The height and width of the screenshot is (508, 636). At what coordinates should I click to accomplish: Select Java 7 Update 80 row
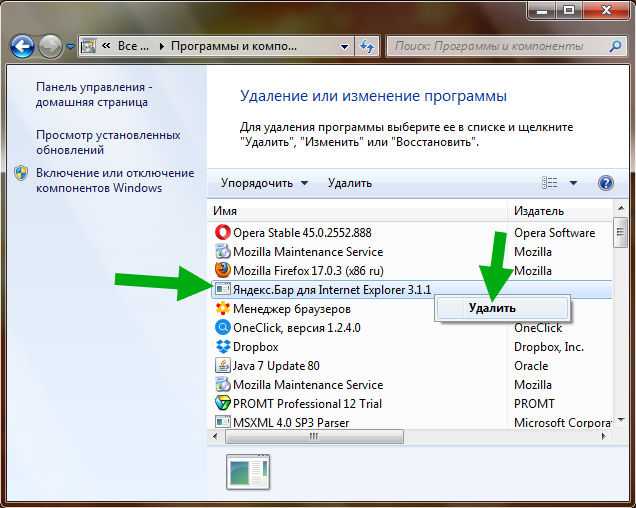(x=410, y=366)
